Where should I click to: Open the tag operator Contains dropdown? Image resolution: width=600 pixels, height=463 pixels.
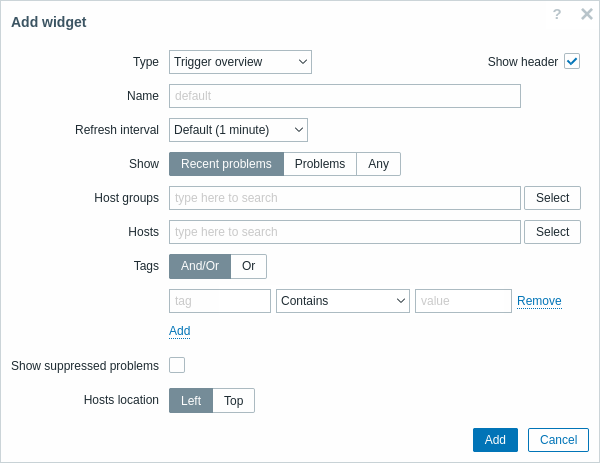(x=343, y=301)
